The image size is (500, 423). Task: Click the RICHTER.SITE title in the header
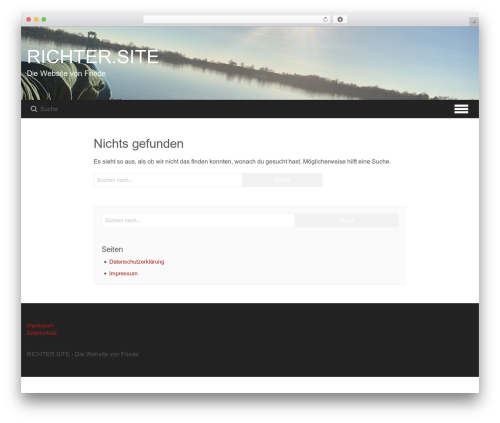pyautogui.click(x=93, y=57)
